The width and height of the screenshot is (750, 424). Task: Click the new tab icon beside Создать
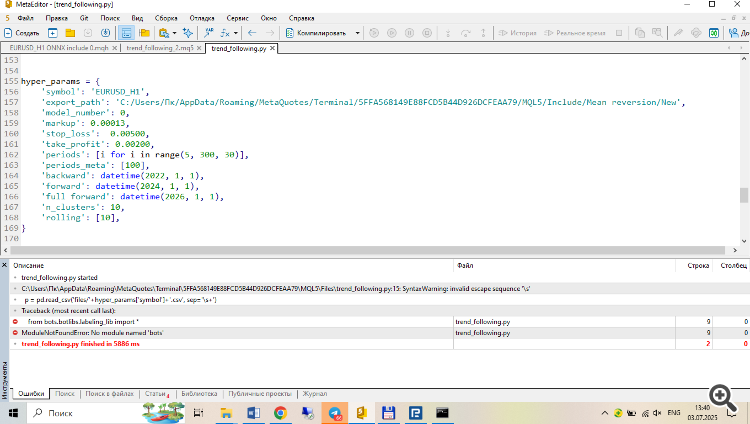(x=53, y=33)
